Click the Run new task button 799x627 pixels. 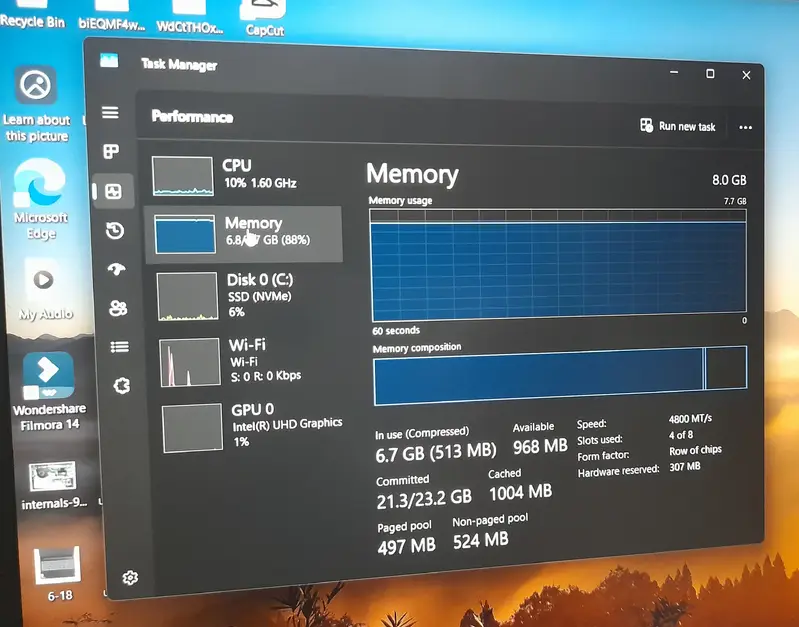[678, 127]
